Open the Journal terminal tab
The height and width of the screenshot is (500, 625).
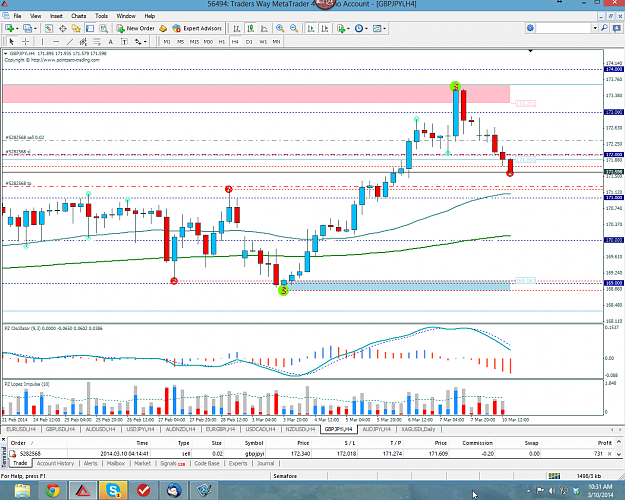coord(265,463)
